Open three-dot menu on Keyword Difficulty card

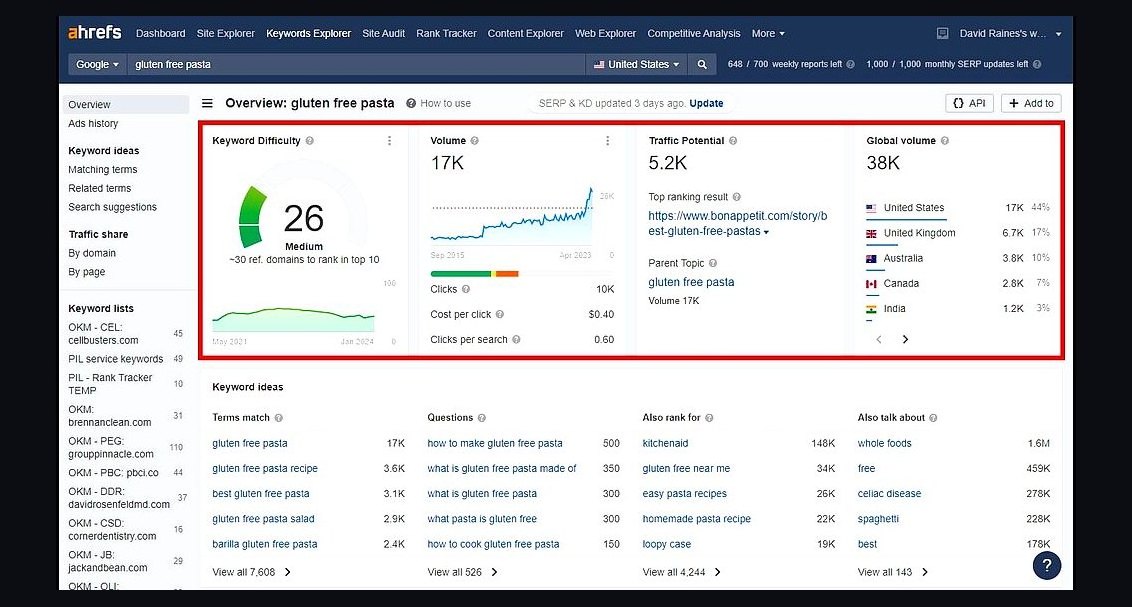coord(390,141)
